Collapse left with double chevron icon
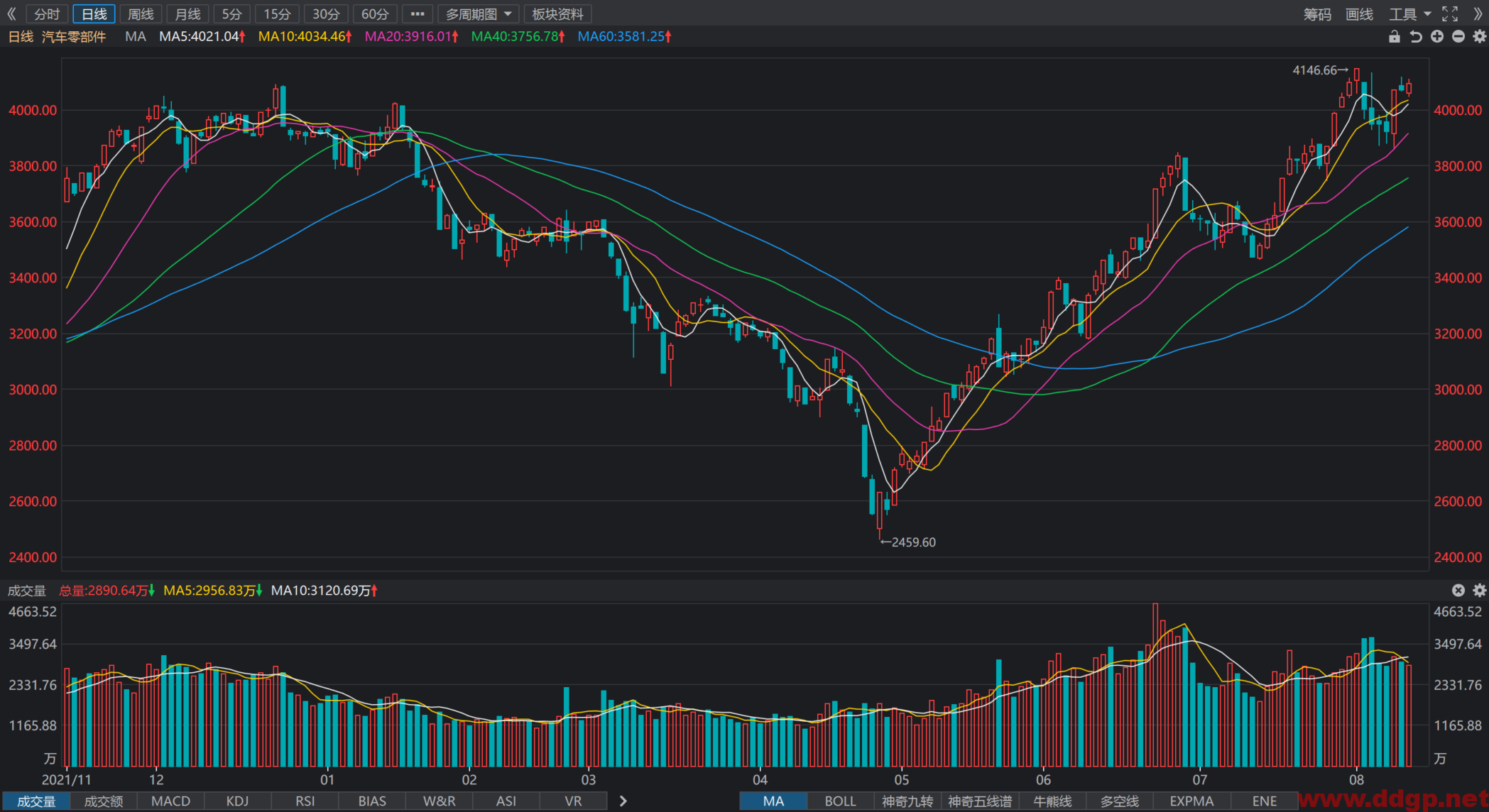The width and height of the screenshot is (1489, 812). click(x=11, y=13)
